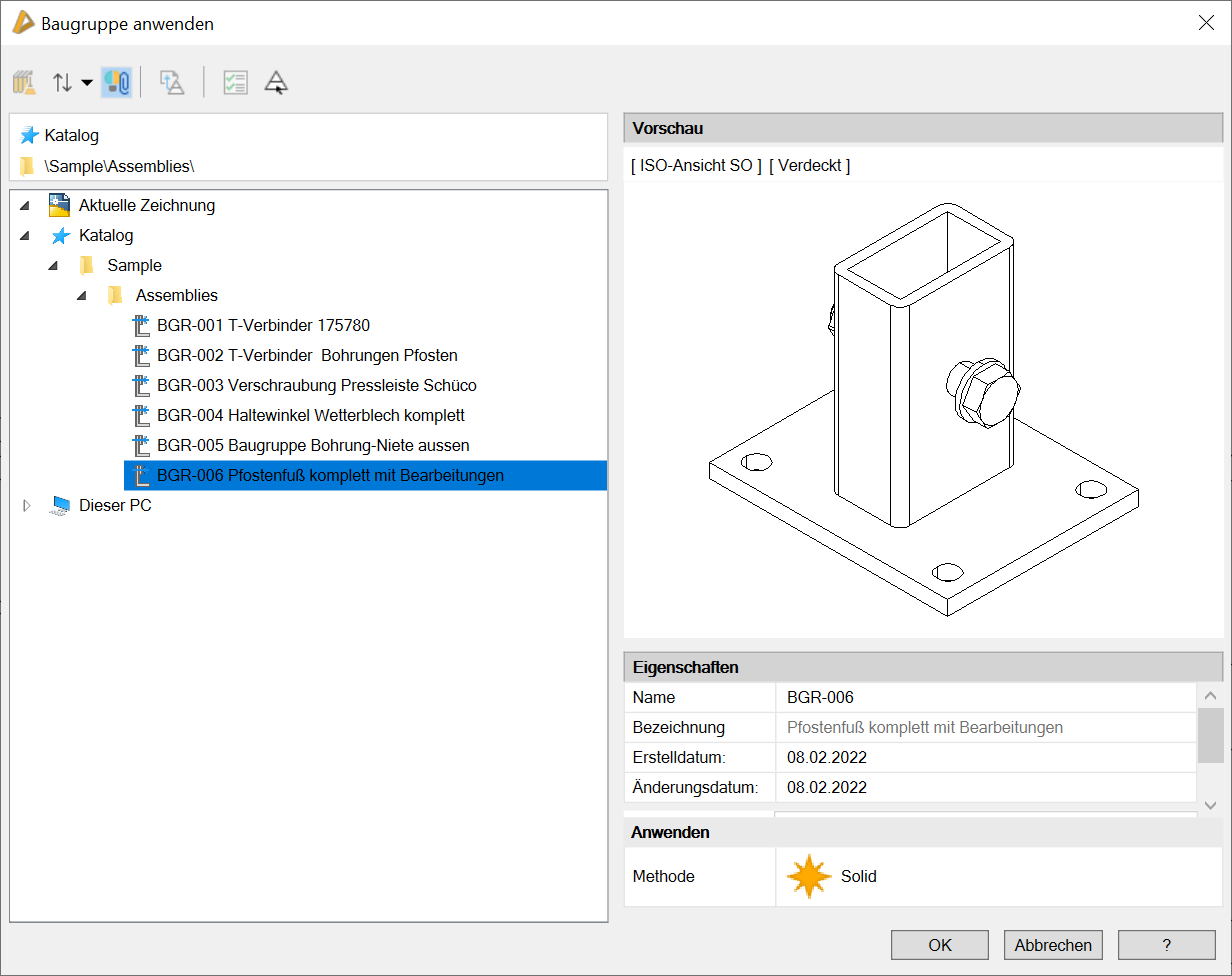Click the library cleanup broom icon
This screenshot has width=1232, height=976.
24,83
